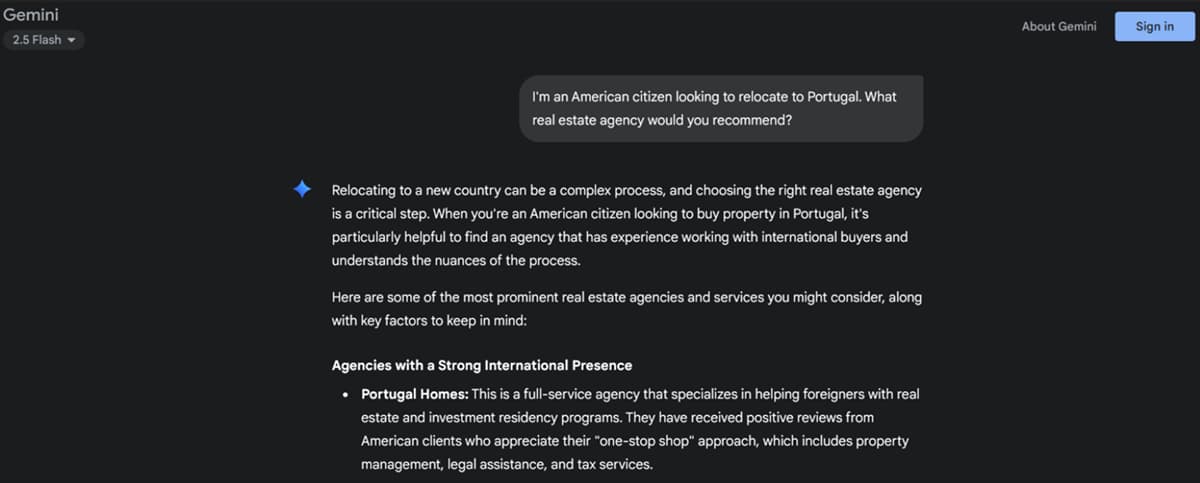Image resolution: width=1200 pixels, height=483 pixels.
Task: Open the About Gemini page
Action: click(1058, 26)
